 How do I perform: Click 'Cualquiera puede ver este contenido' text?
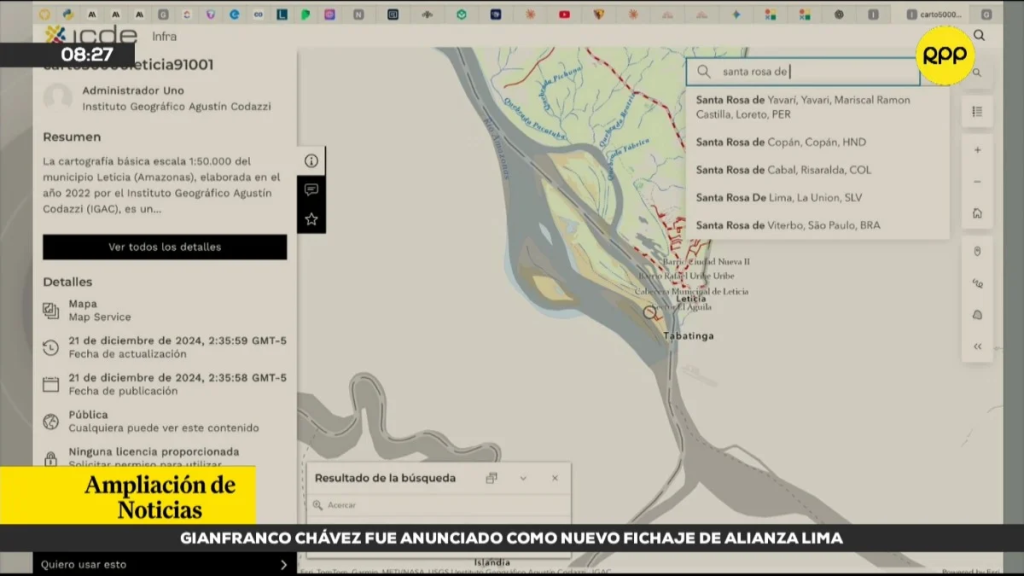(163, 428)
